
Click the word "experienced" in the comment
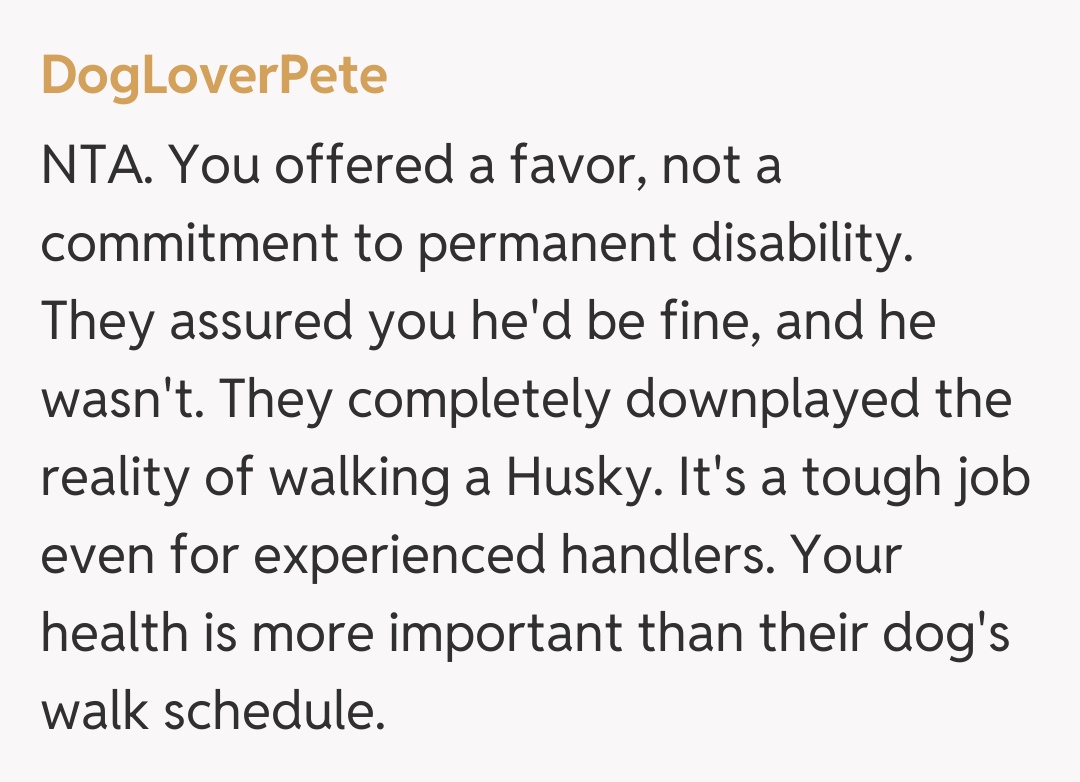[x=385, y=557]
